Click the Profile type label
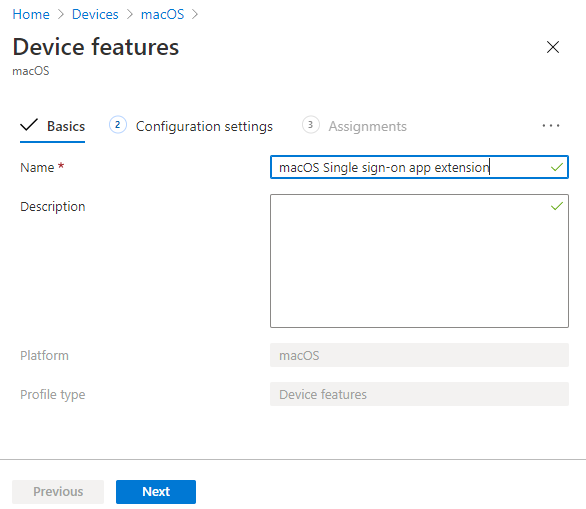The width and height of the screenshot is (586, 509). 53,395
